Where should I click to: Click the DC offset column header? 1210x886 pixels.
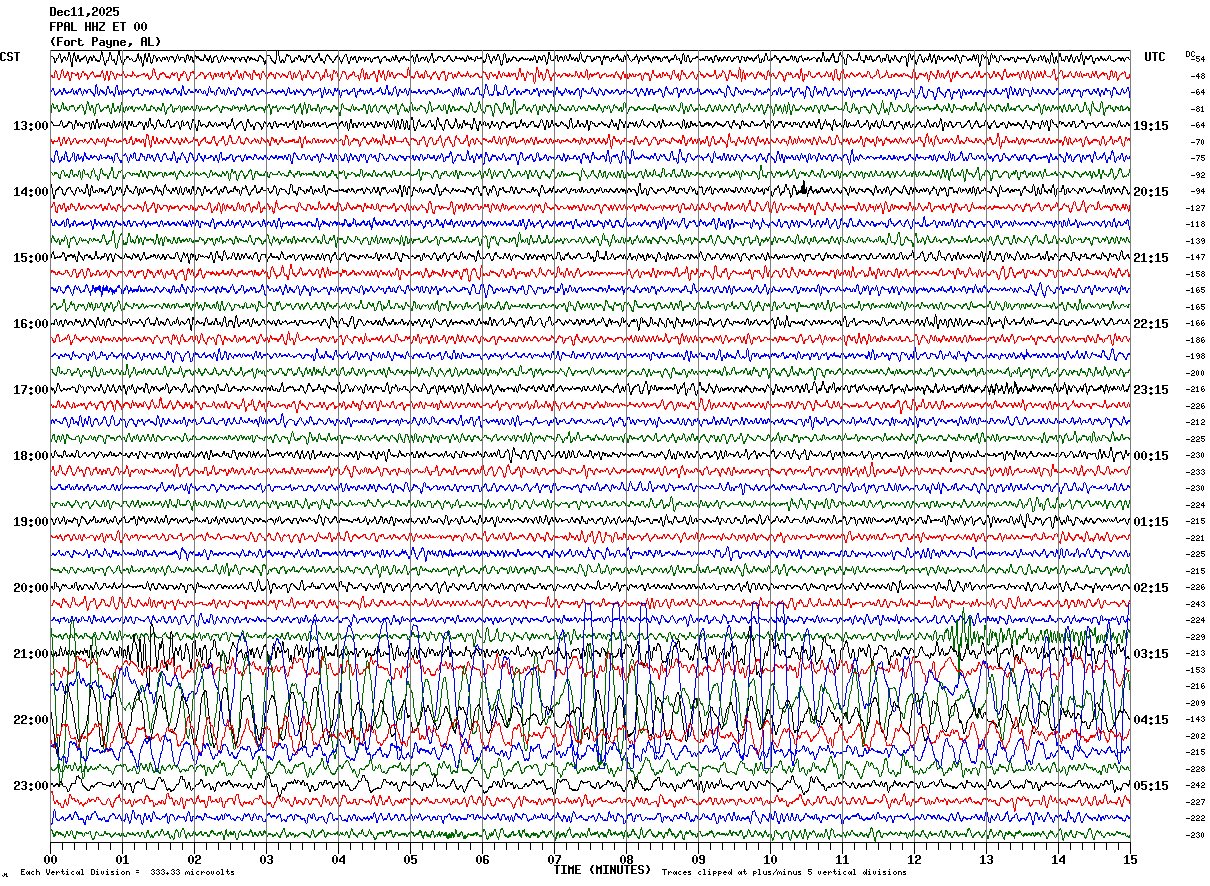point(1190,54)
